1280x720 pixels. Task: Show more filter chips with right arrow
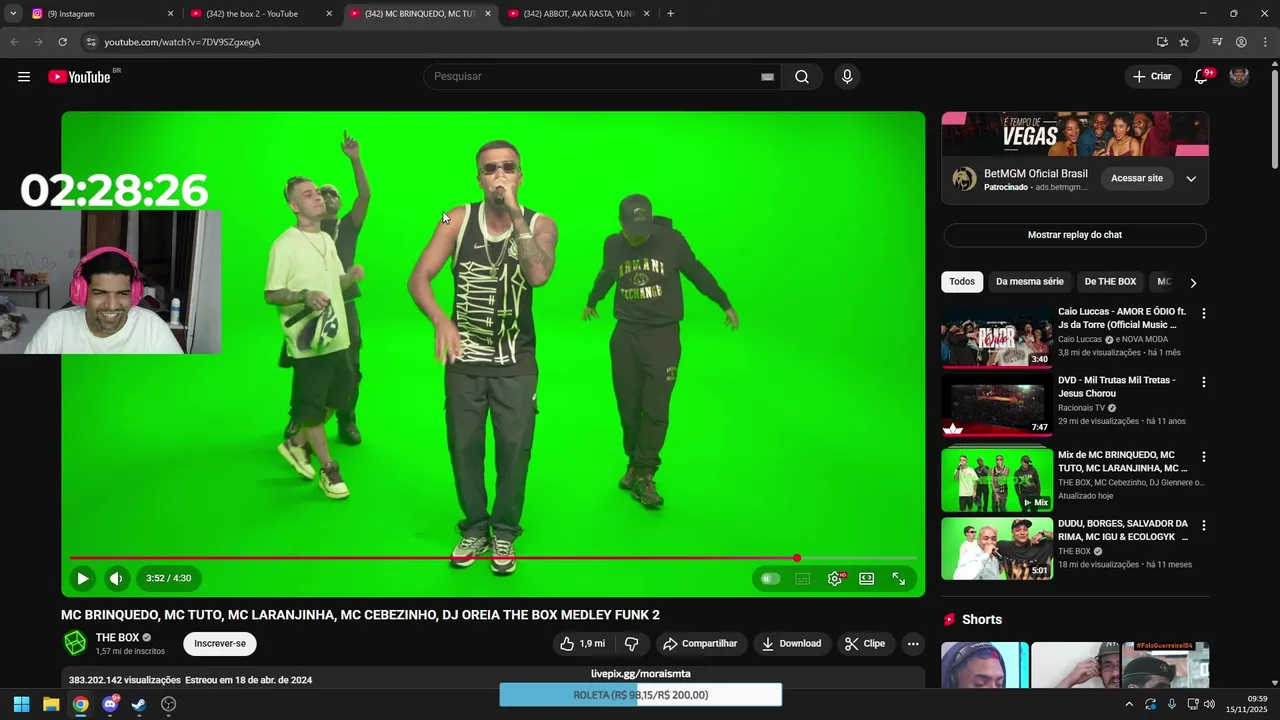[1193, 283]
